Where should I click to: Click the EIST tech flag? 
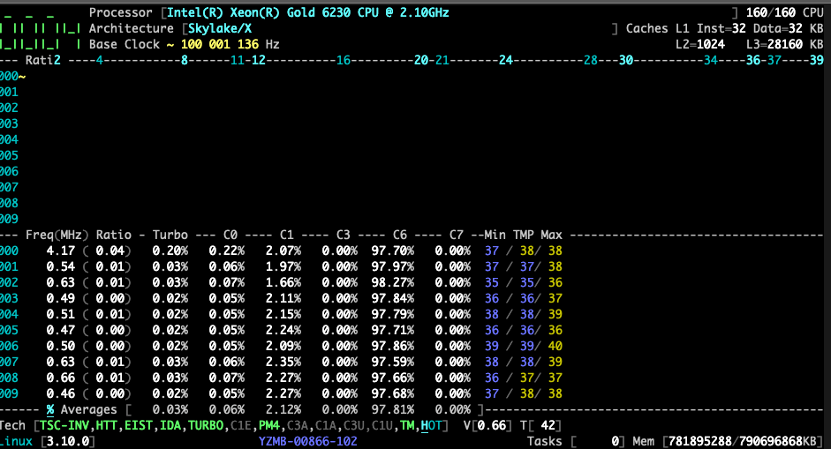click(138, 426)
